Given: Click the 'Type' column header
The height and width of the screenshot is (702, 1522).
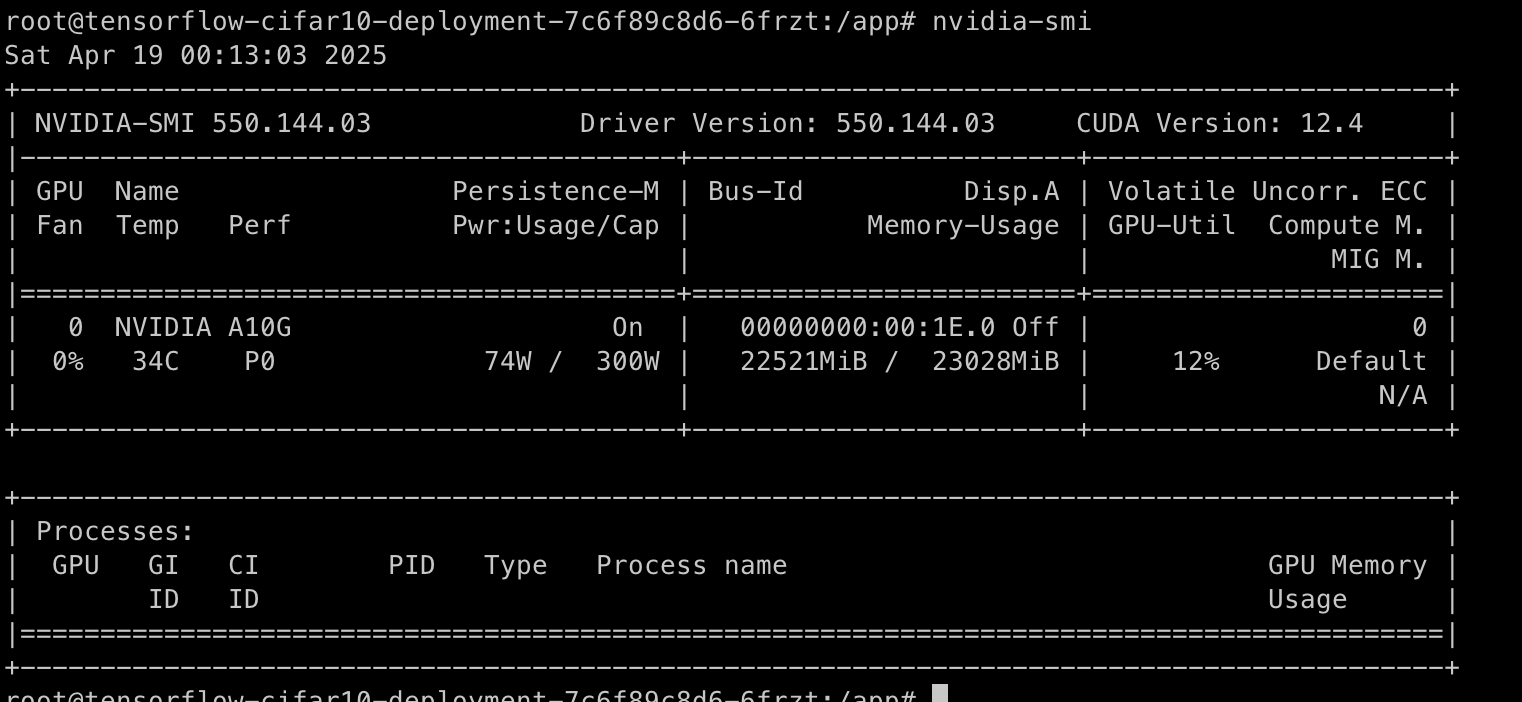Looking at the screenshot, I should click(x=516, y=566).
